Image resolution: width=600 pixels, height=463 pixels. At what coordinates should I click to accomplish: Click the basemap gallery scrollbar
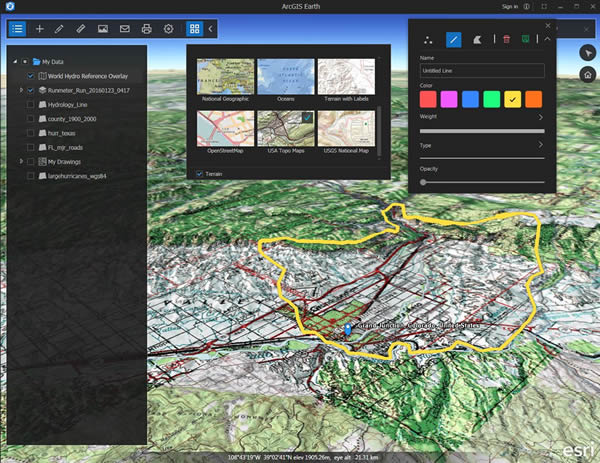tap(379, 130)
